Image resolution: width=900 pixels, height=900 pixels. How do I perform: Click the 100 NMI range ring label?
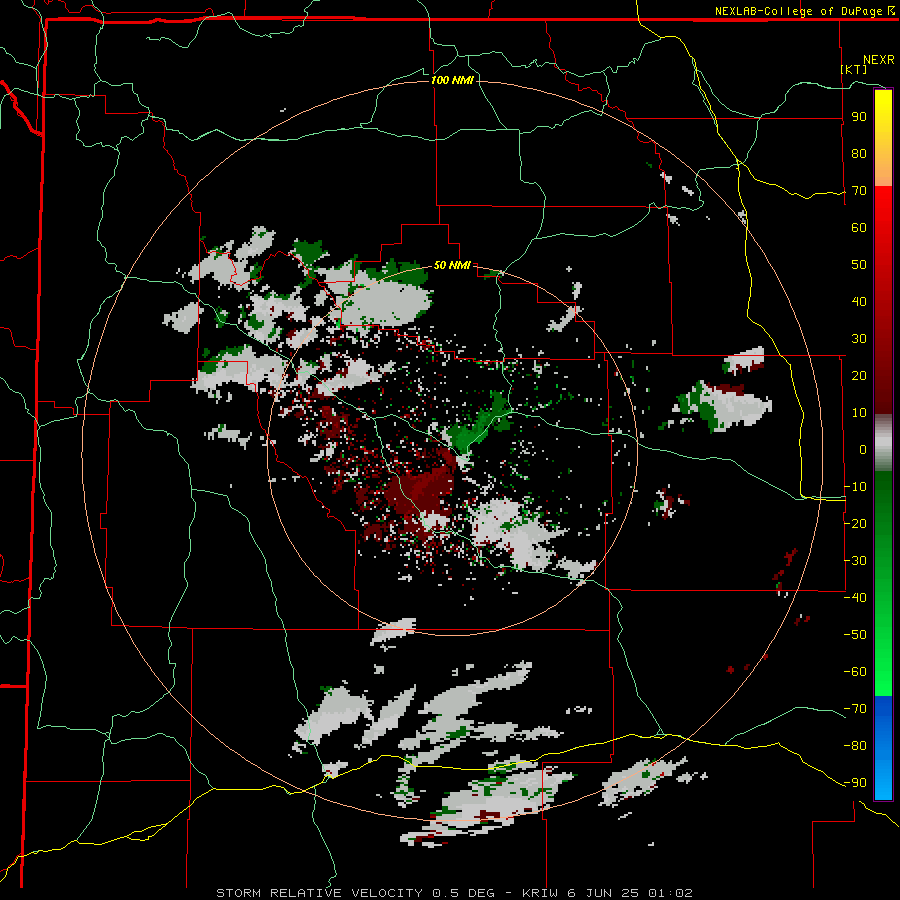[452, 80]
